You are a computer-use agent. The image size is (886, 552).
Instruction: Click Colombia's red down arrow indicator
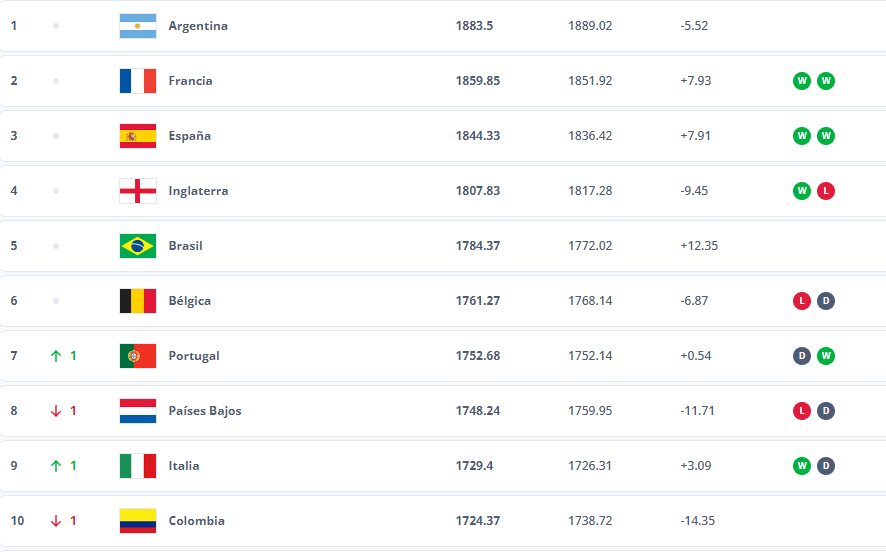point(56,521)
